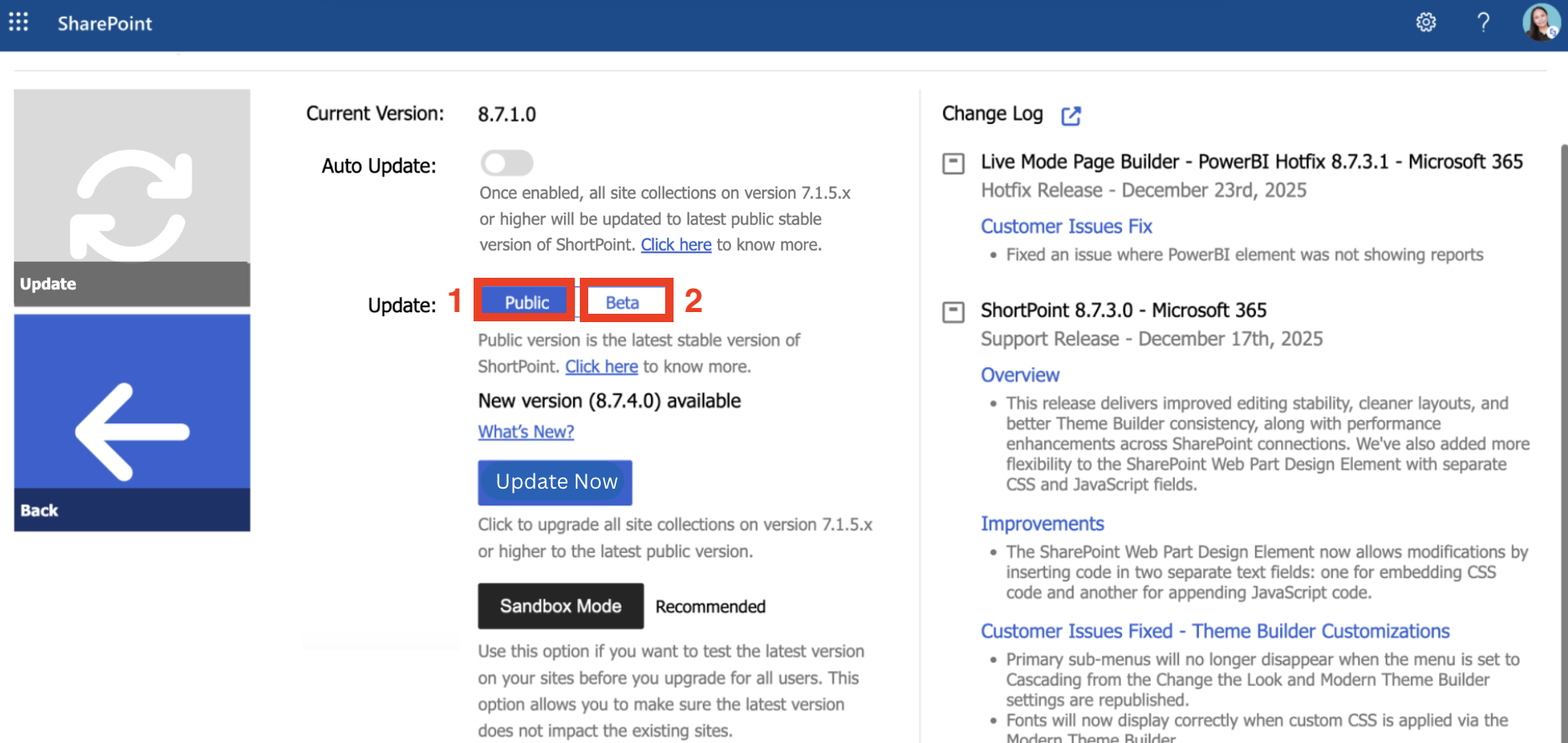Click the Overview heading in change log
The width and height of the screenshot is (1568, 743).
[1020, 375]
